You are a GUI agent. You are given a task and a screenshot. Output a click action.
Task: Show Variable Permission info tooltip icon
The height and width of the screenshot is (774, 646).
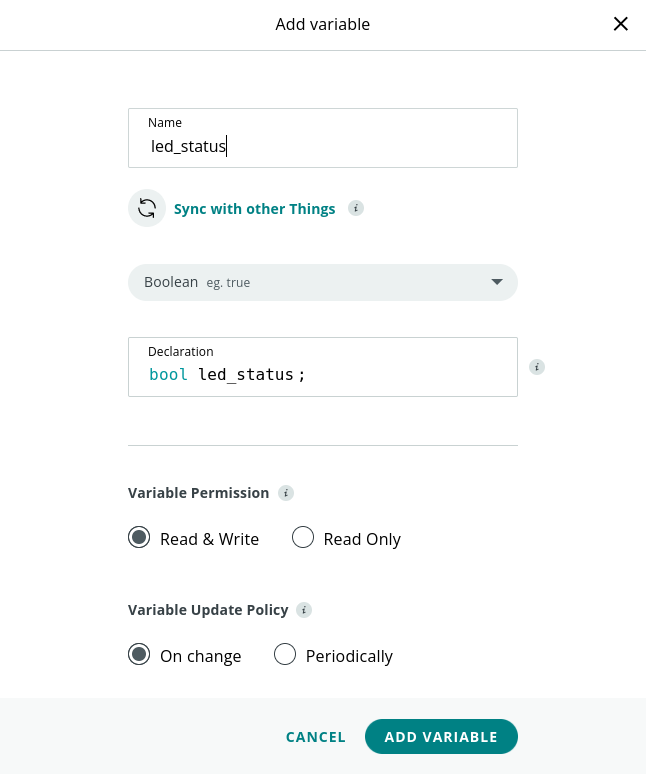pos(286,493)
